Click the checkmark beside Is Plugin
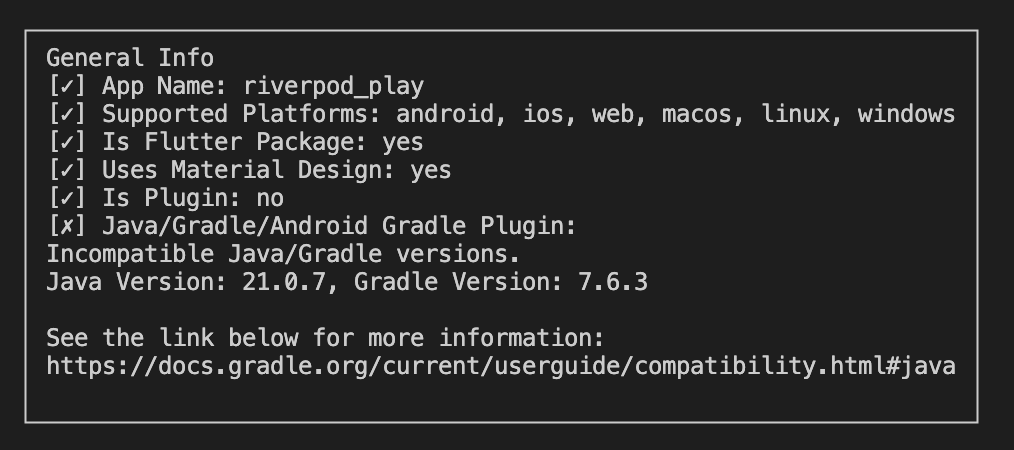Screen dimensions: 1014x450 click(x=67, y=198)
